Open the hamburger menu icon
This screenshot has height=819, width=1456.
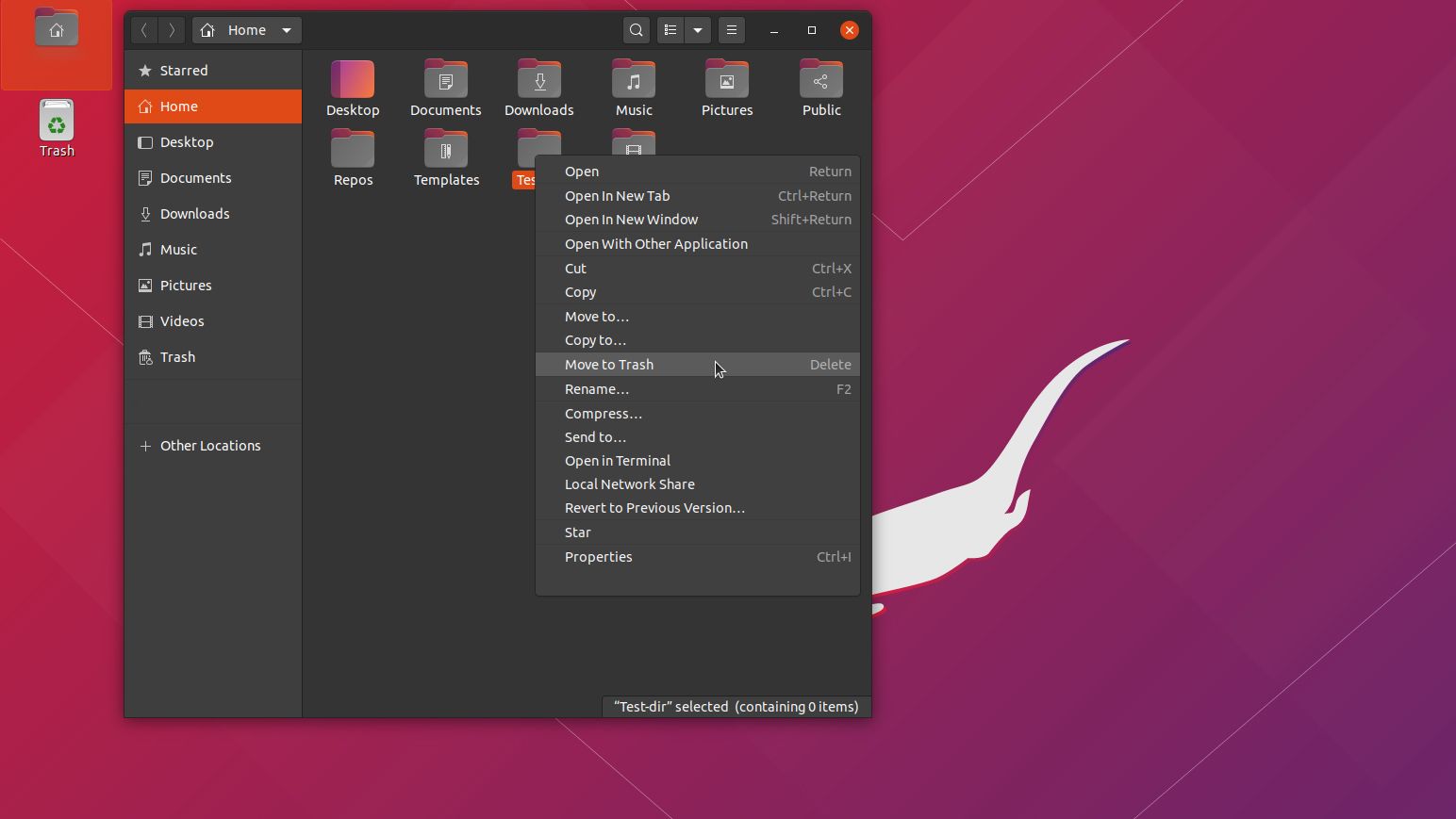(x=731, y=30)
